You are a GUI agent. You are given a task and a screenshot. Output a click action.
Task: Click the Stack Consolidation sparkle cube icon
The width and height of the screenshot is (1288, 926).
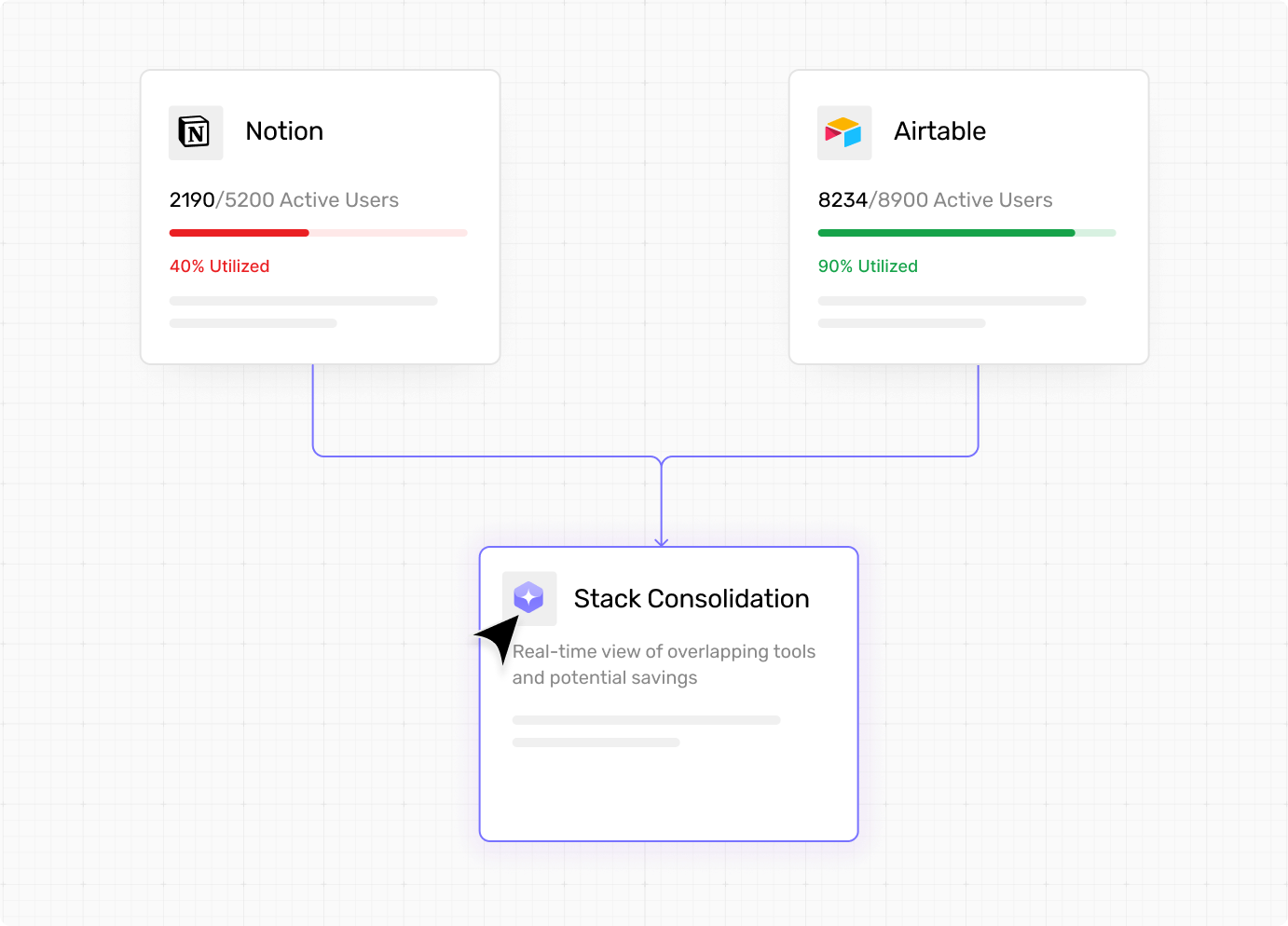coord(529,598)
